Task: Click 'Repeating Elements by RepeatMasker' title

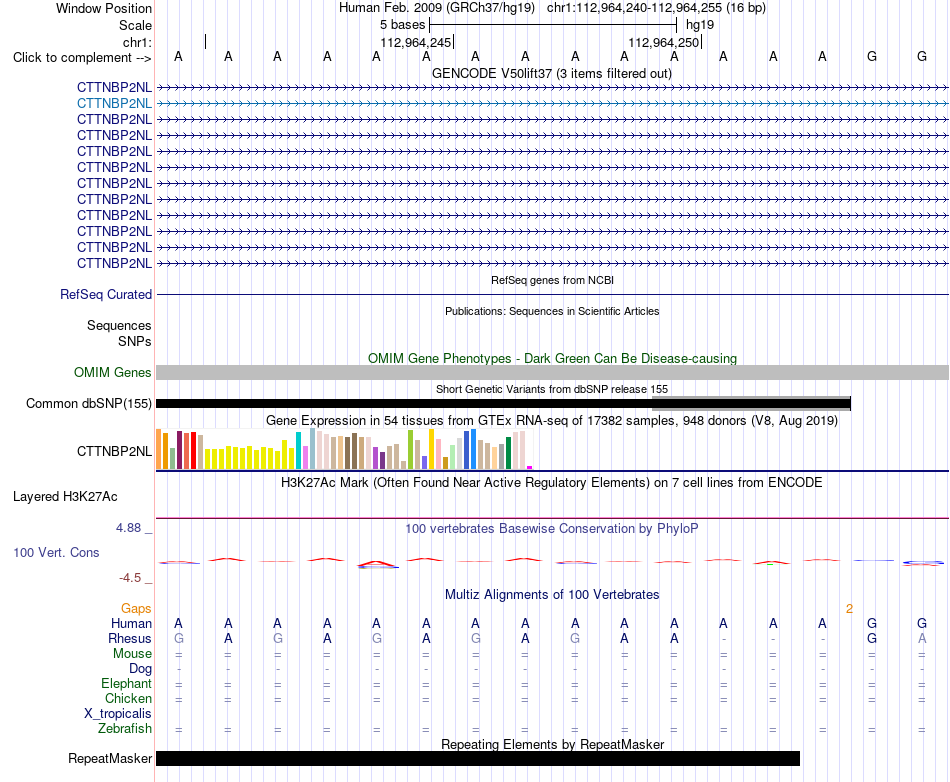Action: point(552,744)
